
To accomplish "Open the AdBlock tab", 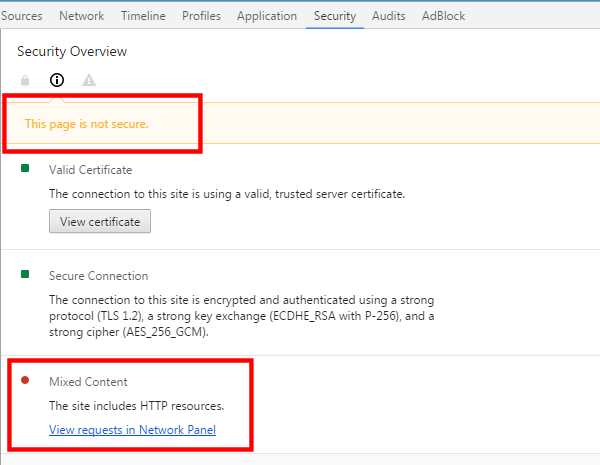I will (443, 16).
